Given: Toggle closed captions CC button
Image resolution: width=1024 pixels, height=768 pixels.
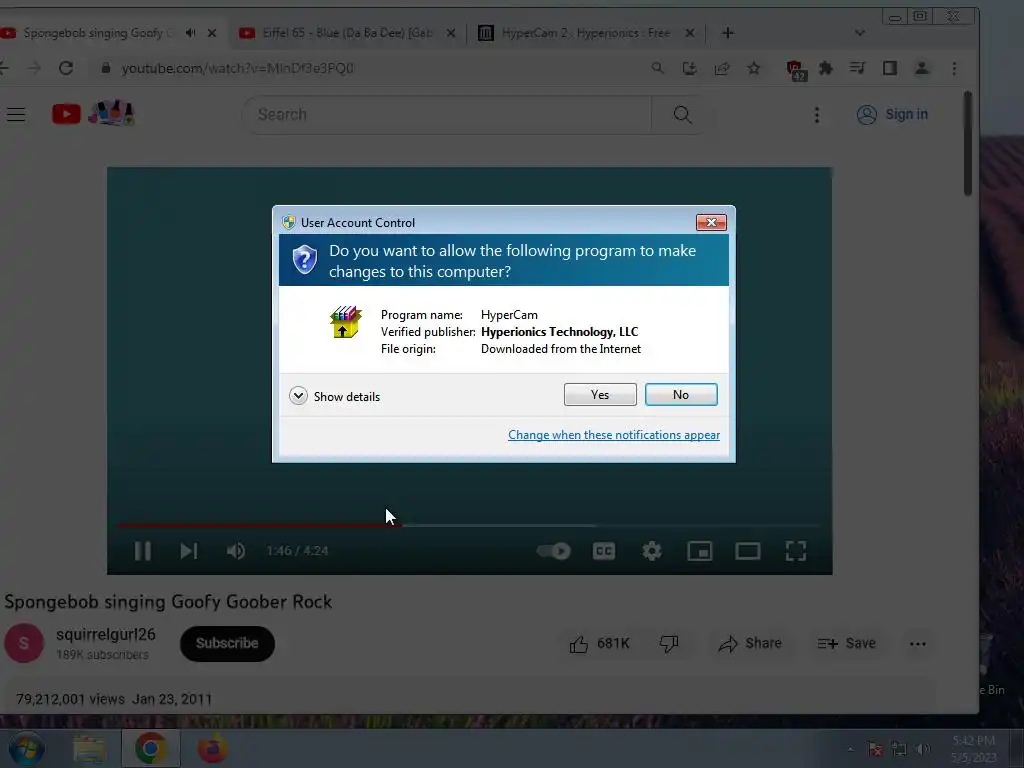Looking at the screenshot, I should pyautogui.click(x=603, y=551).
